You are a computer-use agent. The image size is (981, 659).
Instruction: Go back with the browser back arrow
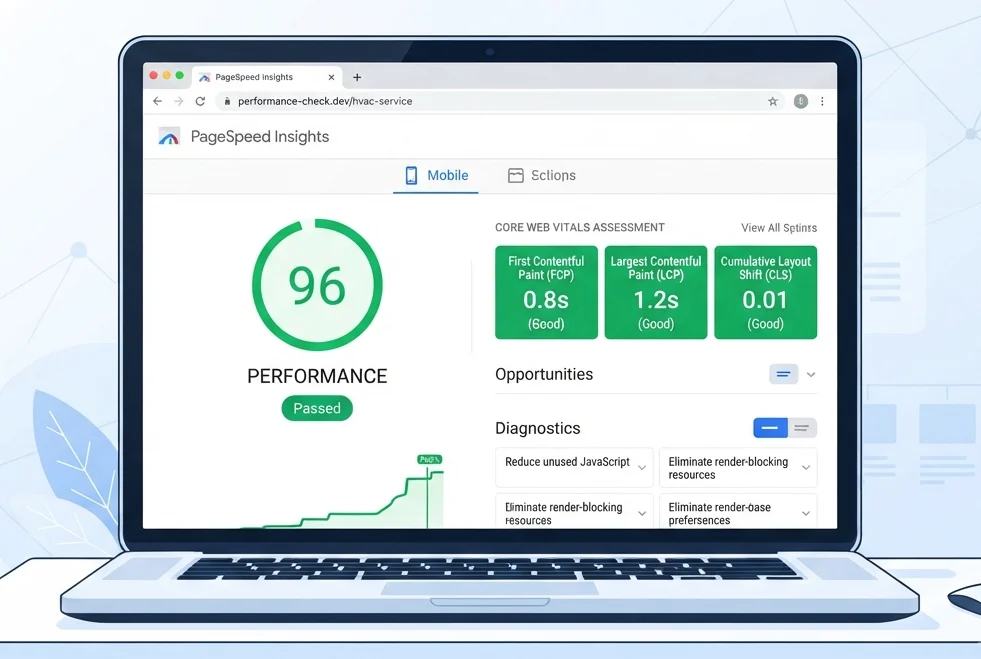(157, 101)
